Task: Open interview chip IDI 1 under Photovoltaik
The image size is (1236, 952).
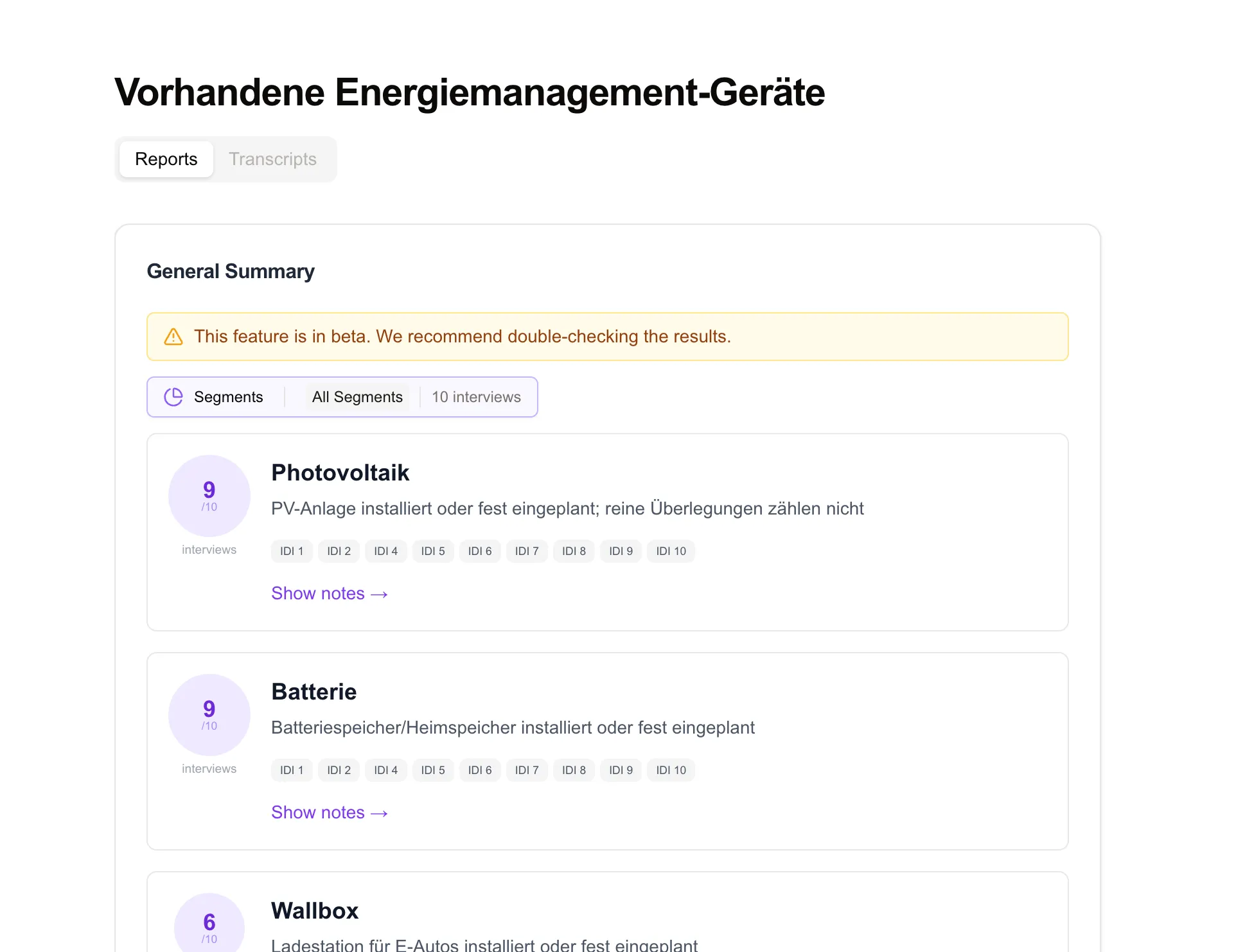Action: 291,551
